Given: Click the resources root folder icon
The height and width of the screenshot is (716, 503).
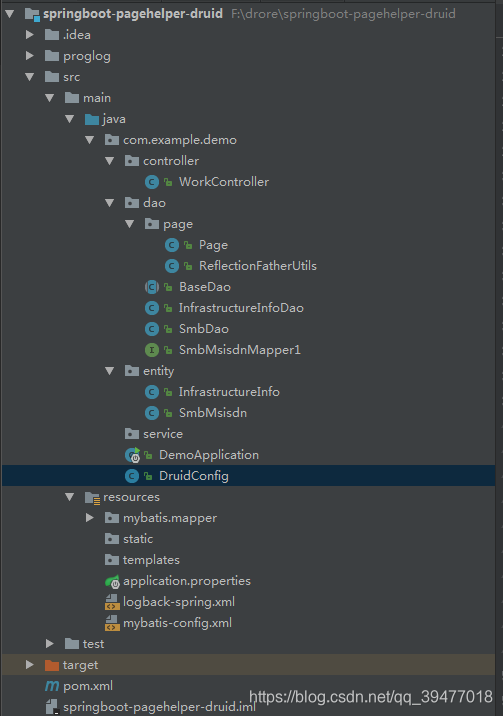Looking at the screenshot, I should [x=92, y=498].
